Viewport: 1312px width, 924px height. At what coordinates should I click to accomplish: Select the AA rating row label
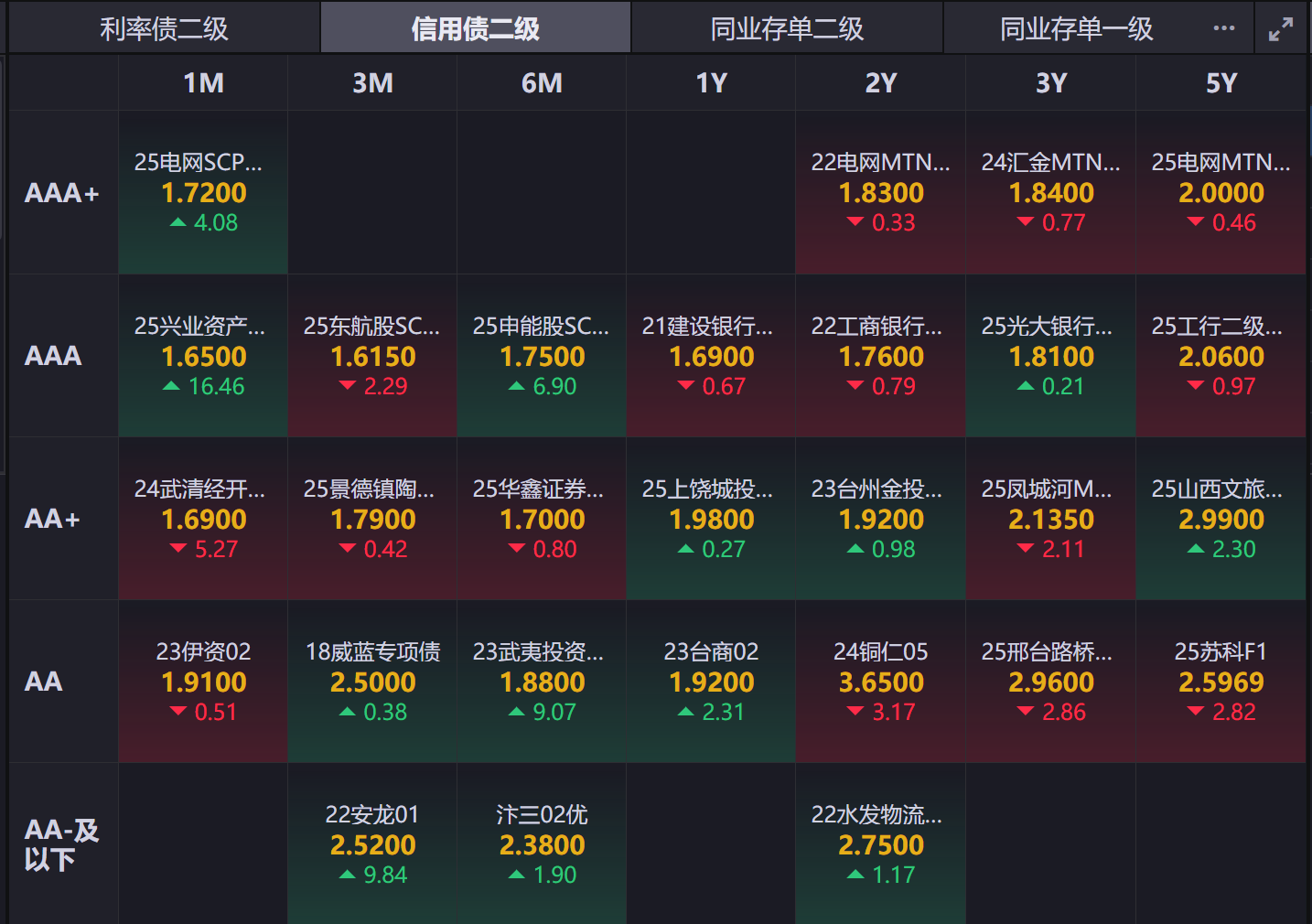[43, 682]
